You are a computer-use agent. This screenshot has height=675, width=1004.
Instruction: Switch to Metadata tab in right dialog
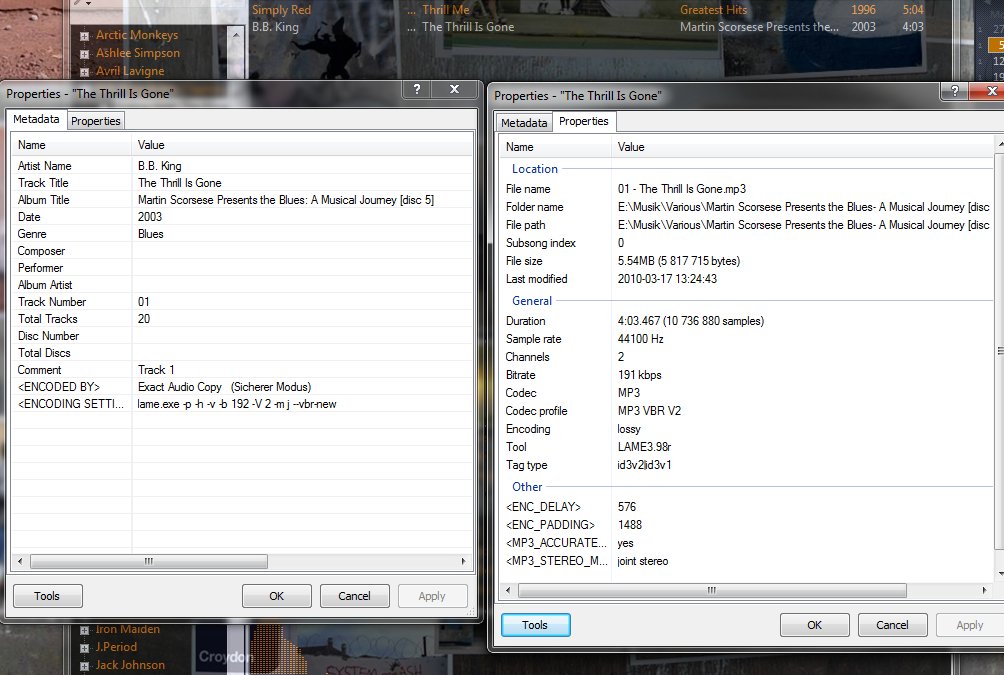[x=524, y=123]
